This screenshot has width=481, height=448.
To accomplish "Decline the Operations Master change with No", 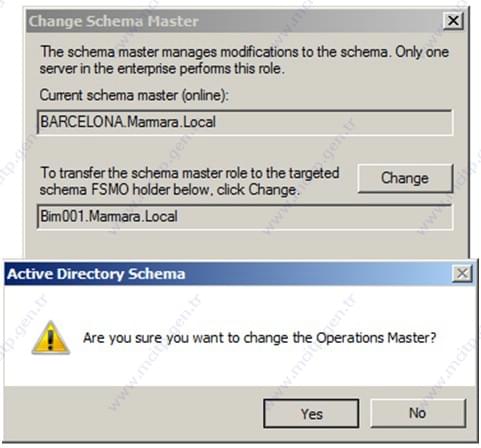I will coord(418,413).
